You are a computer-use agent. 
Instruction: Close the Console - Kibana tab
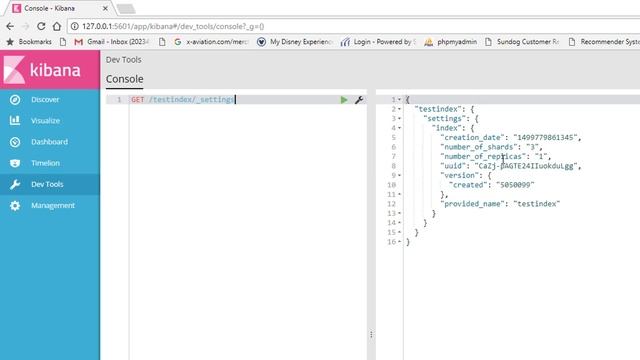(105, 8)
